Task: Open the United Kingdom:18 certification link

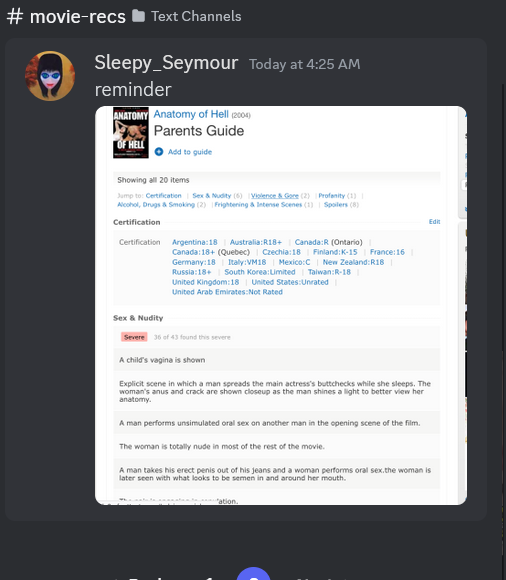Action: click(x=205, y=282)
